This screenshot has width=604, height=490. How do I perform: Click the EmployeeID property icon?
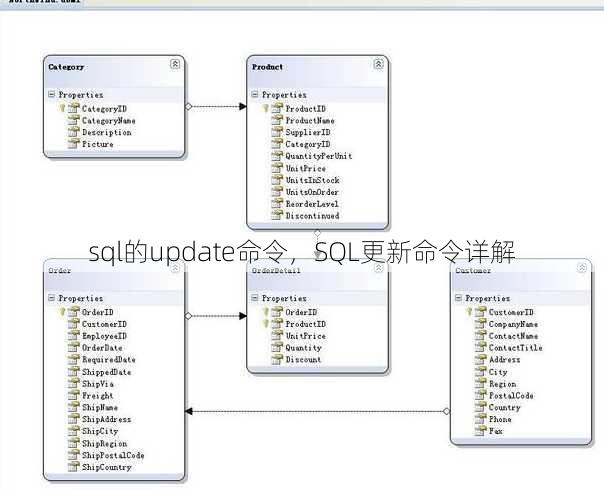[x=73, y=336]
